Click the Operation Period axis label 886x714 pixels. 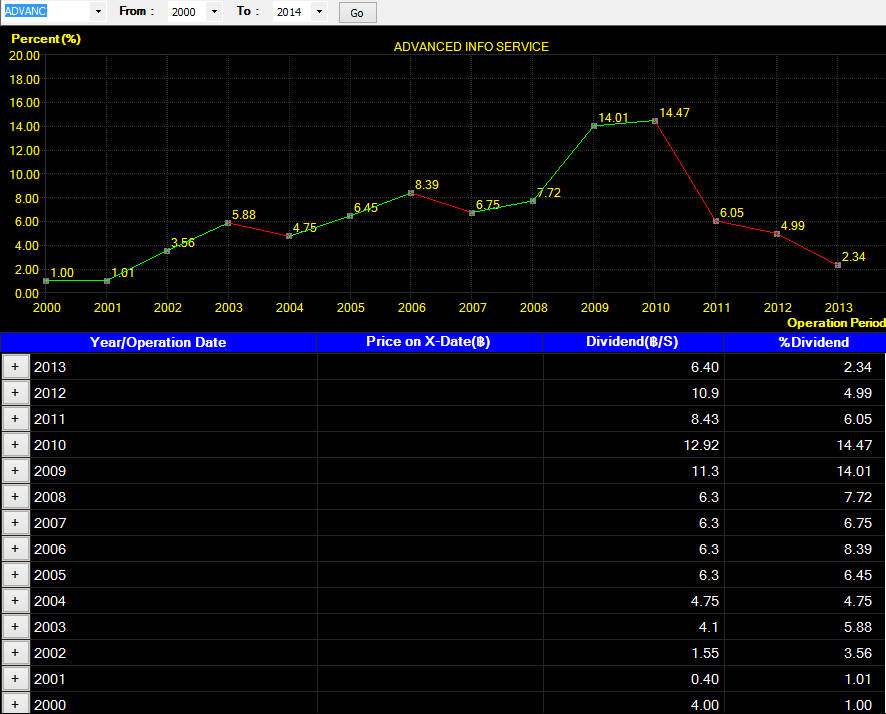836,323
